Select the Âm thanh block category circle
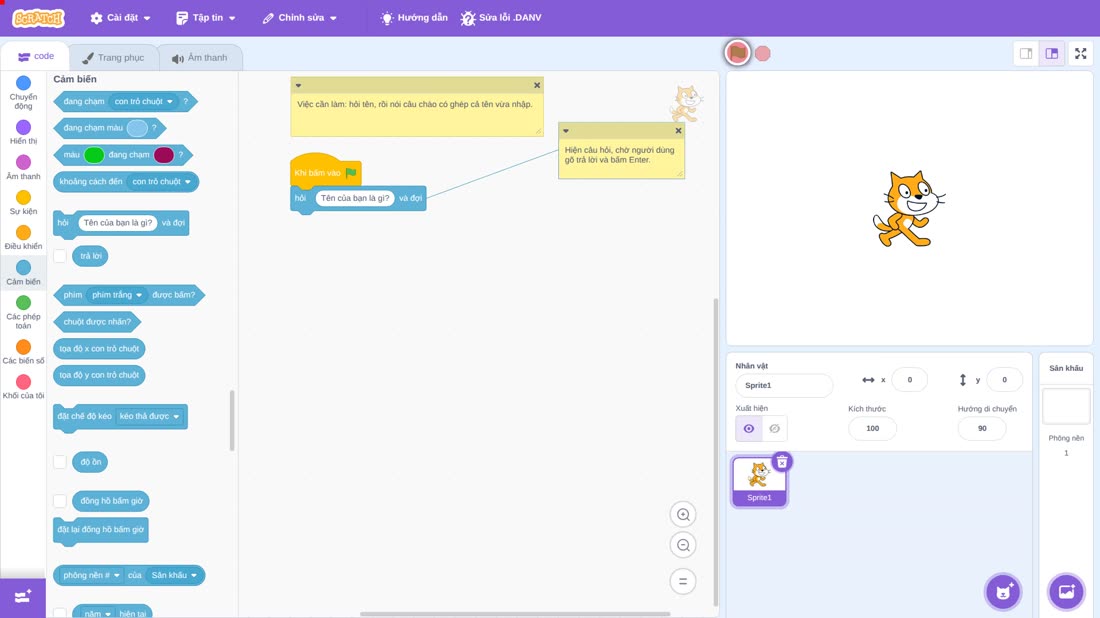The width and height of the screenshot is (1100, 618). 23,162
